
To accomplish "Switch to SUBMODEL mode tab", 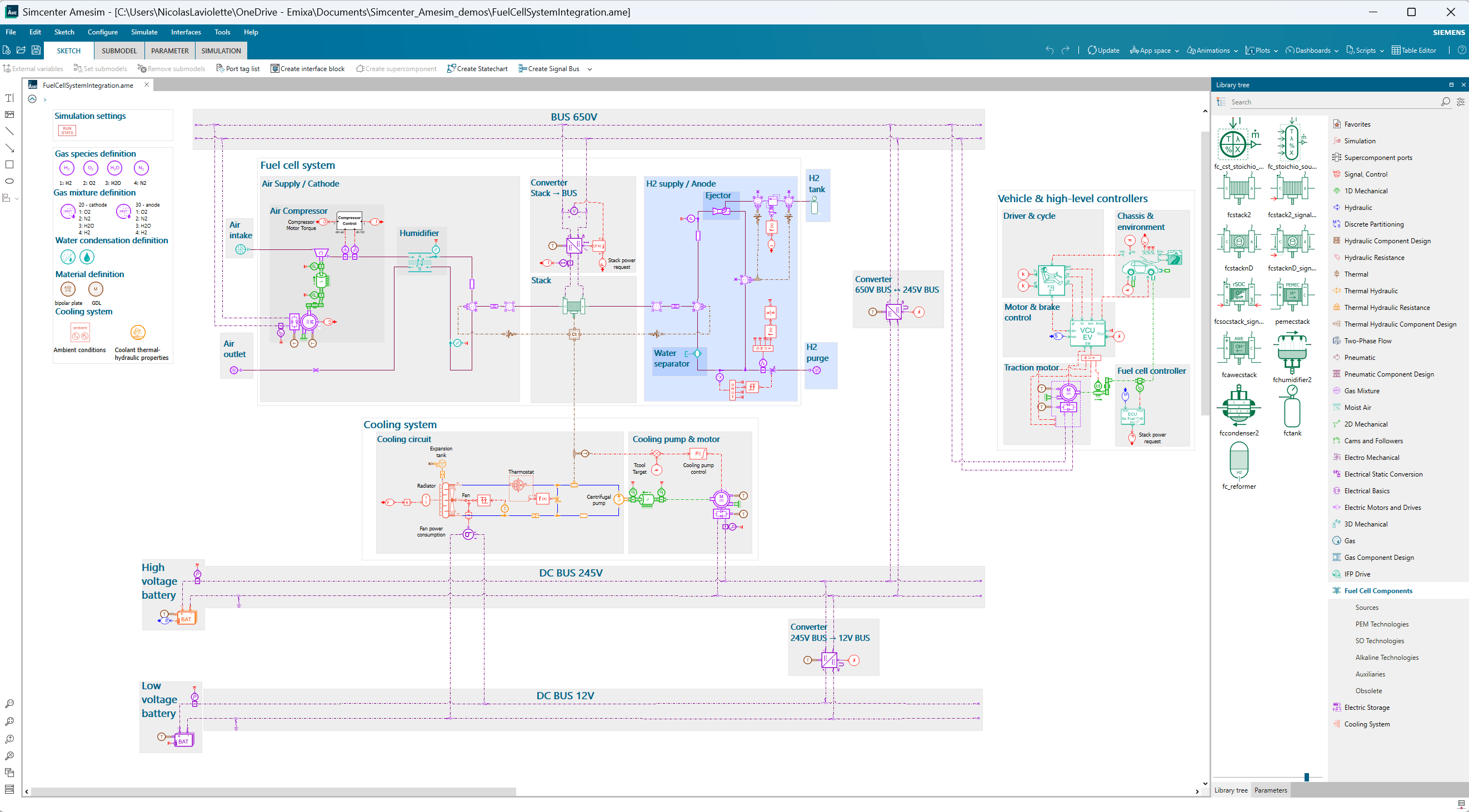I will (119, 51).
